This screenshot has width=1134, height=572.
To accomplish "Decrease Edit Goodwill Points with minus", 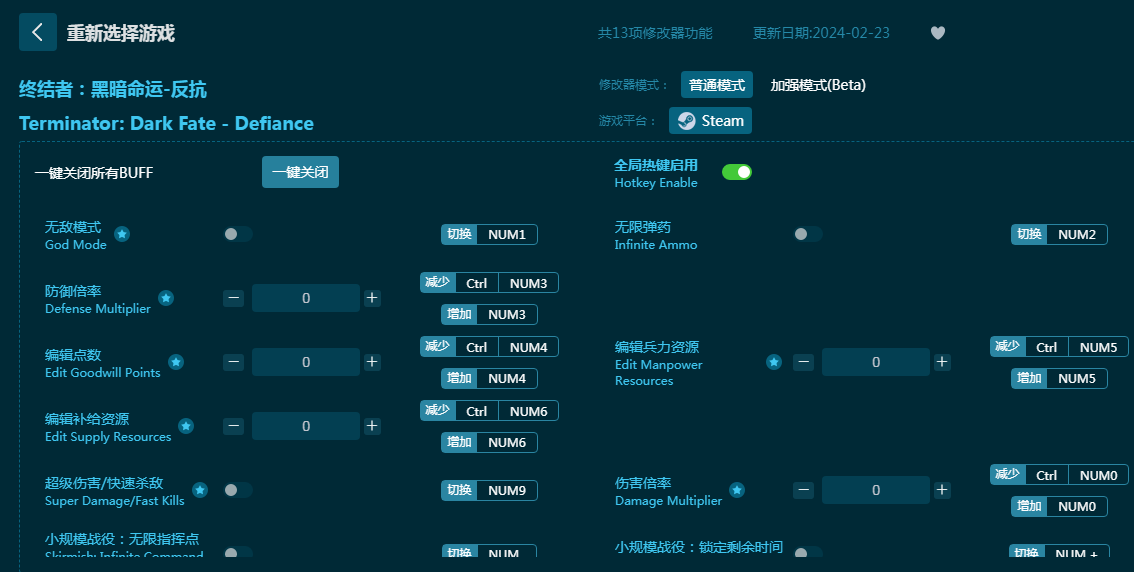I will 234,362.
